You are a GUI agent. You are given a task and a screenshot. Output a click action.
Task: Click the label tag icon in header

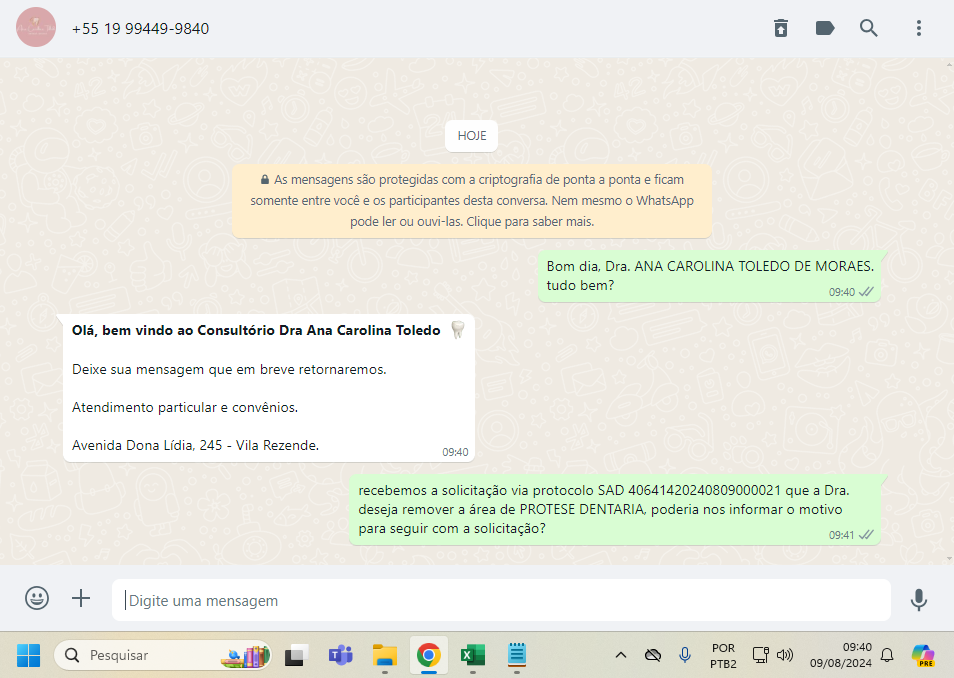click(825, 28)
